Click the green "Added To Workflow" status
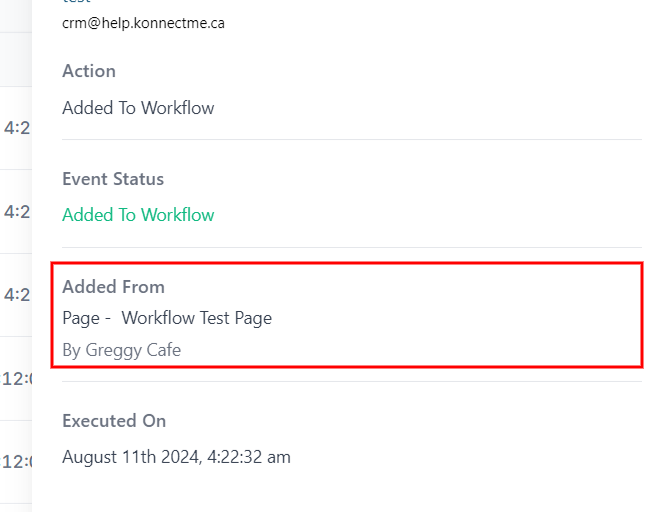This screenshot has height=512, width=672. coord(138,215)
